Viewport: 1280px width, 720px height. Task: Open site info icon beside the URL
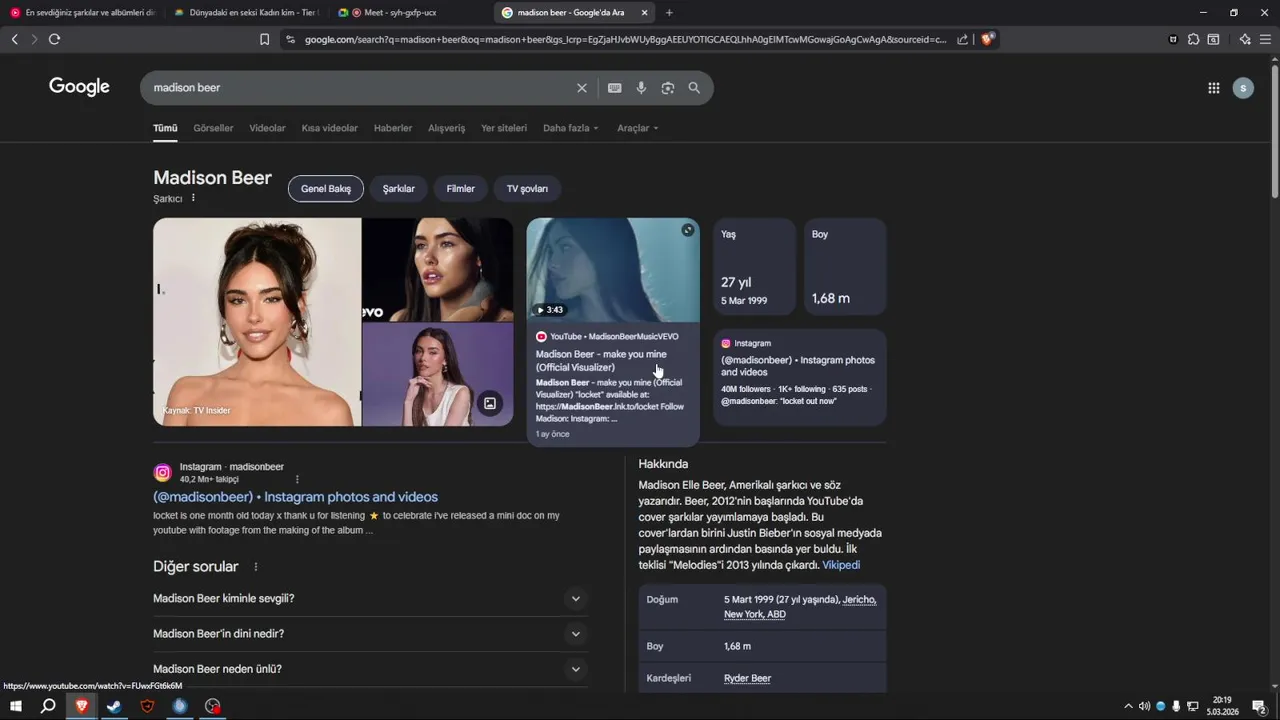[290, 39]
